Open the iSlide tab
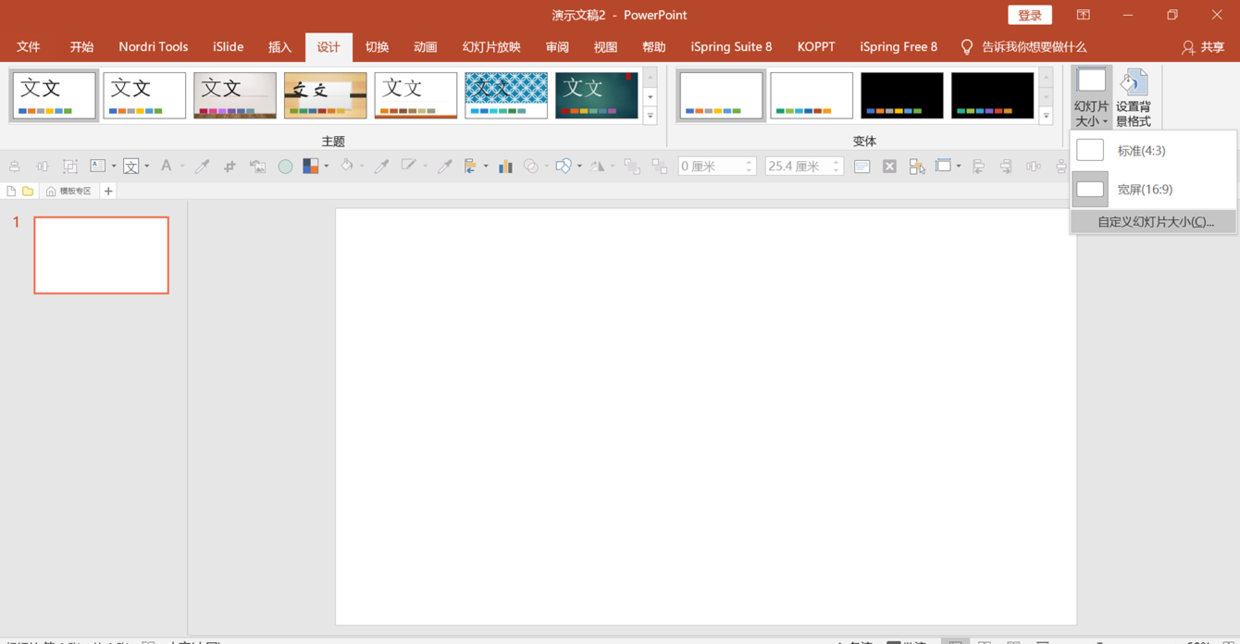1240x644 pixels. tap(228, 47)
